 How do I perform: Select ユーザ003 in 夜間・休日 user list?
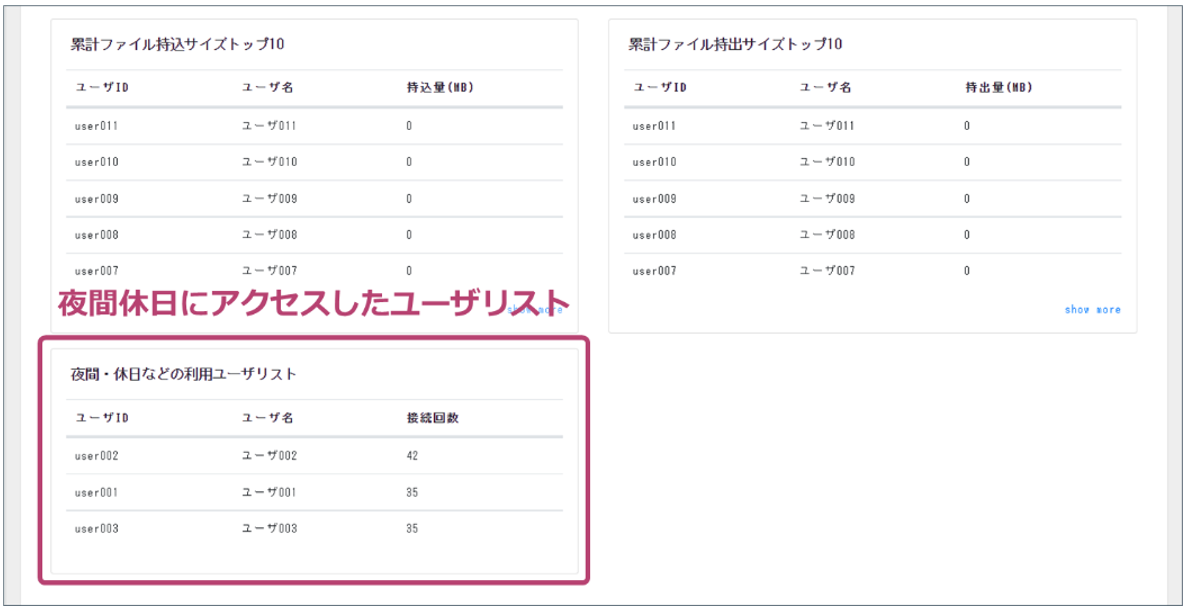point(269,529)
